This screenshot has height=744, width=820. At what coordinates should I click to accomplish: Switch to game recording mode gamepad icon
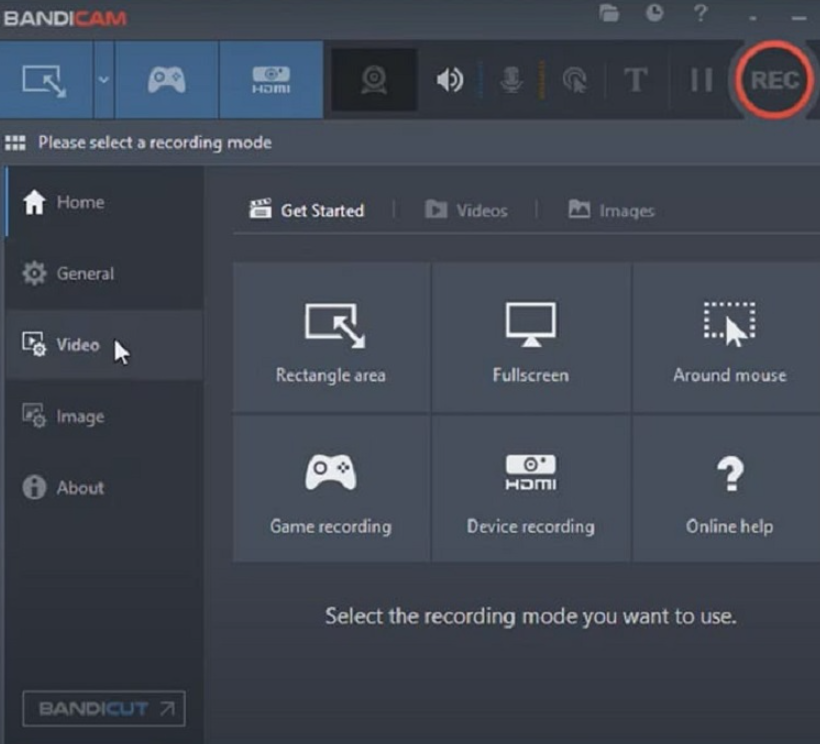pos(166,80)
